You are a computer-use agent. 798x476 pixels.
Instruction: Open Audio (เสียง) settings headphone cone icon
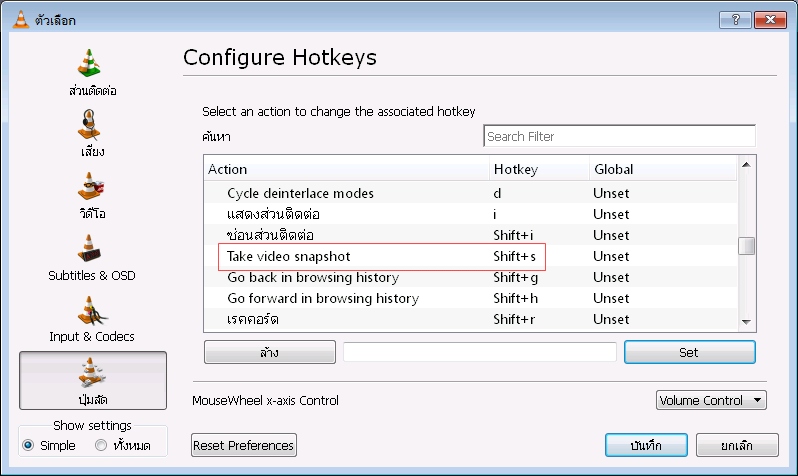(x=90, y=125)
